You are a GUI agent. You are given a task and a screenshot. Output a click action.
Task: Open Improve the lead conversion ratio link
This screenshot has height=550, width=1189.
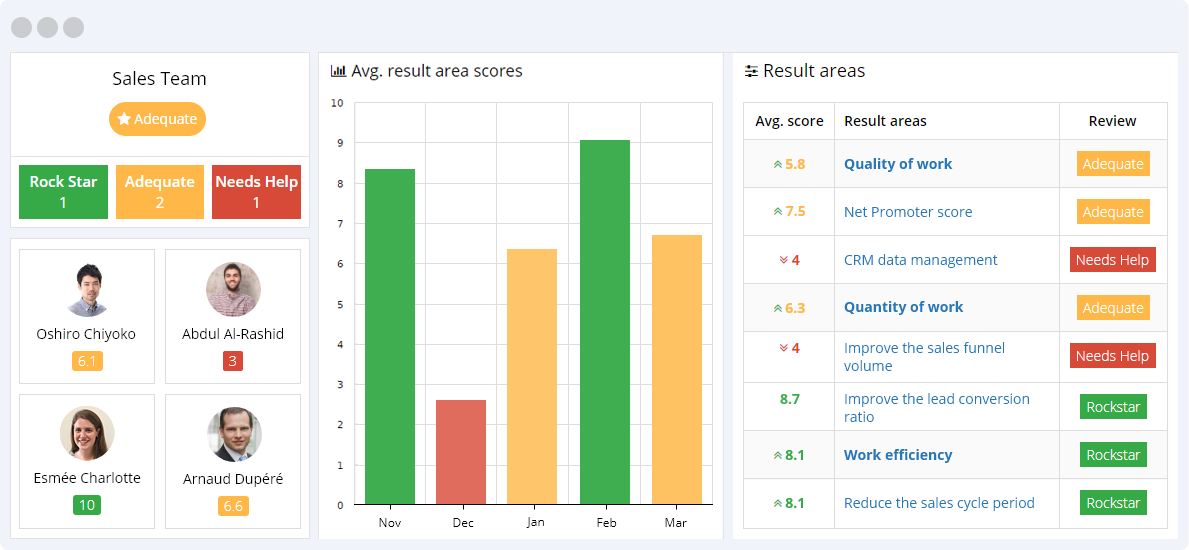click(x=936, y=408)
